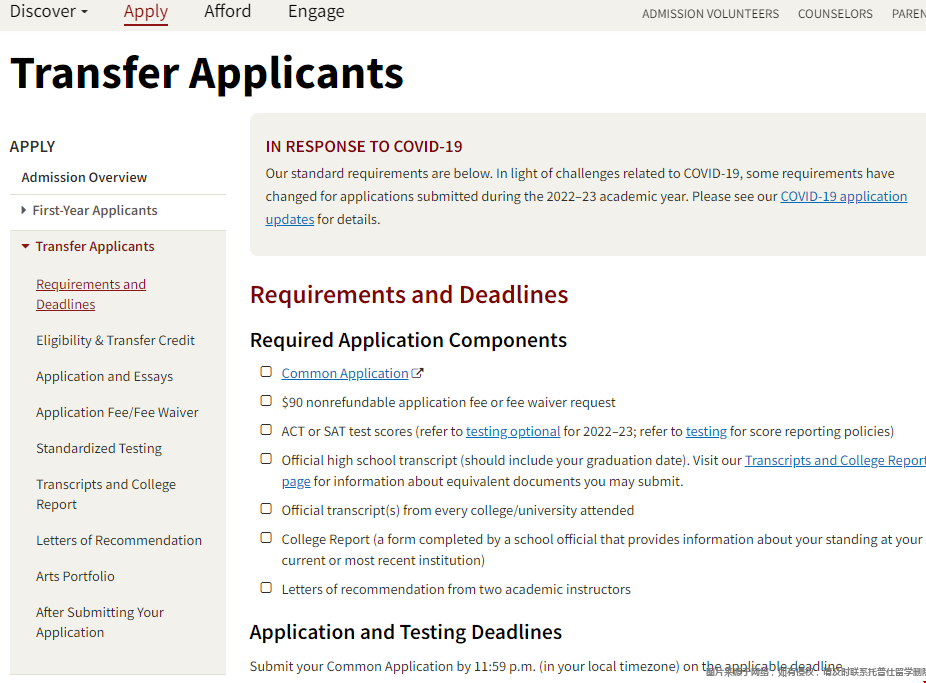Open Eligibility & Transfer Credit in sidebar
The height and width of the screenshot is (683, 926).
pyautogui.click(x=115, y=341)
